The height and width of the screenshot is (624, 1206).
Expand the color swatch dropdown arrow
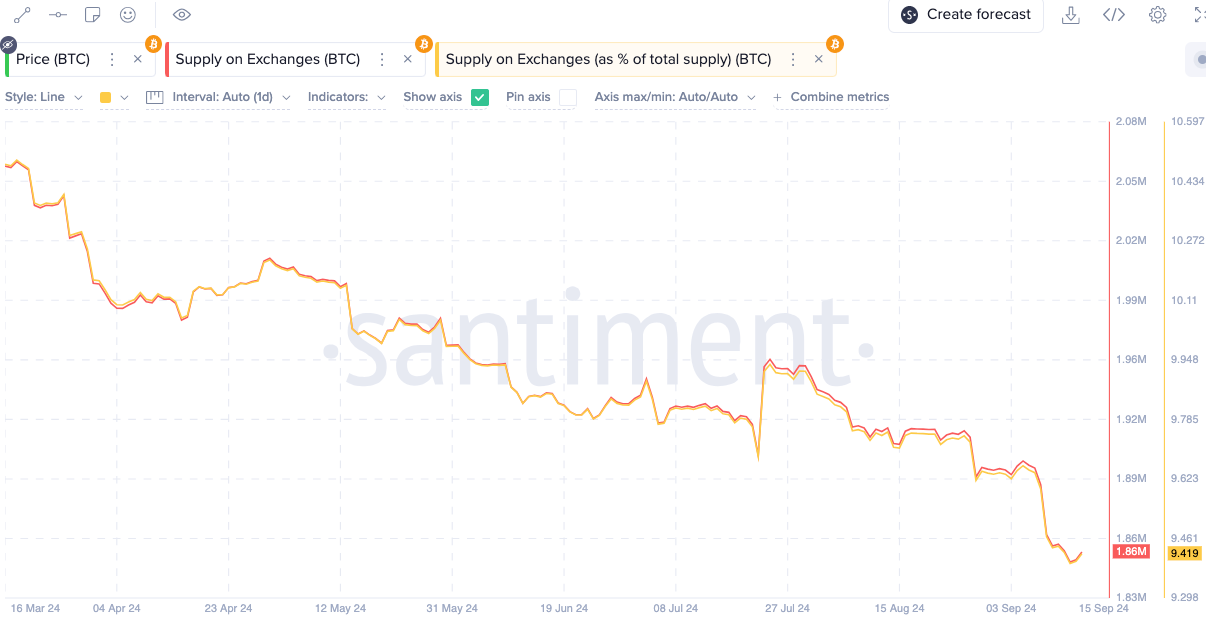[124, 97]
